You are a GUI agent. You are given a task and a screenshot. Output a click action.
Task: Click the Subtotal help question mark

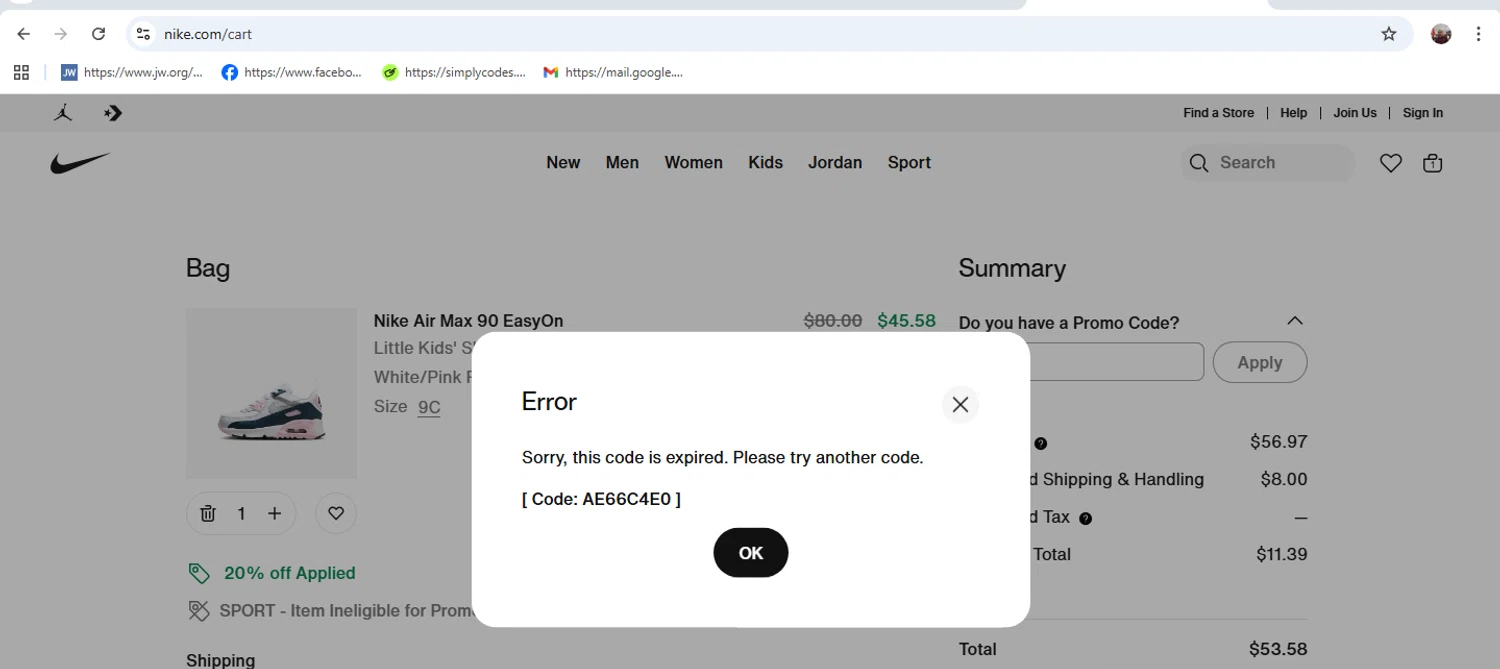[1040, 444]
